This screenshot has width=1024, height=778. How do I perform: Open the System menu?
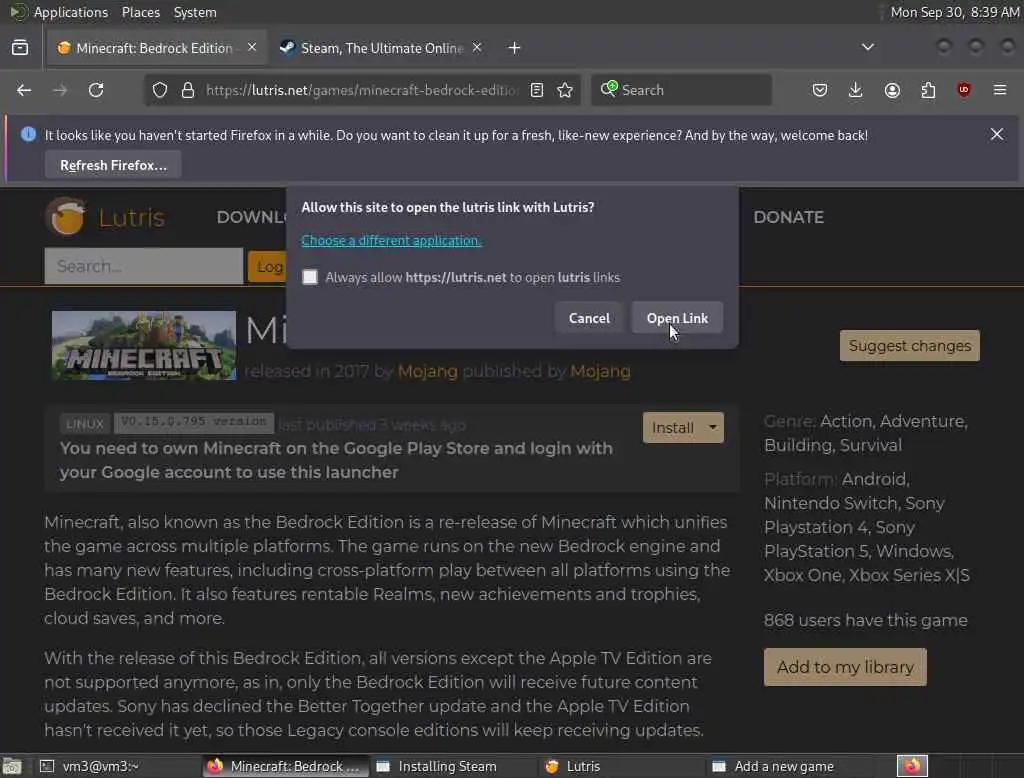pos(195,12)
